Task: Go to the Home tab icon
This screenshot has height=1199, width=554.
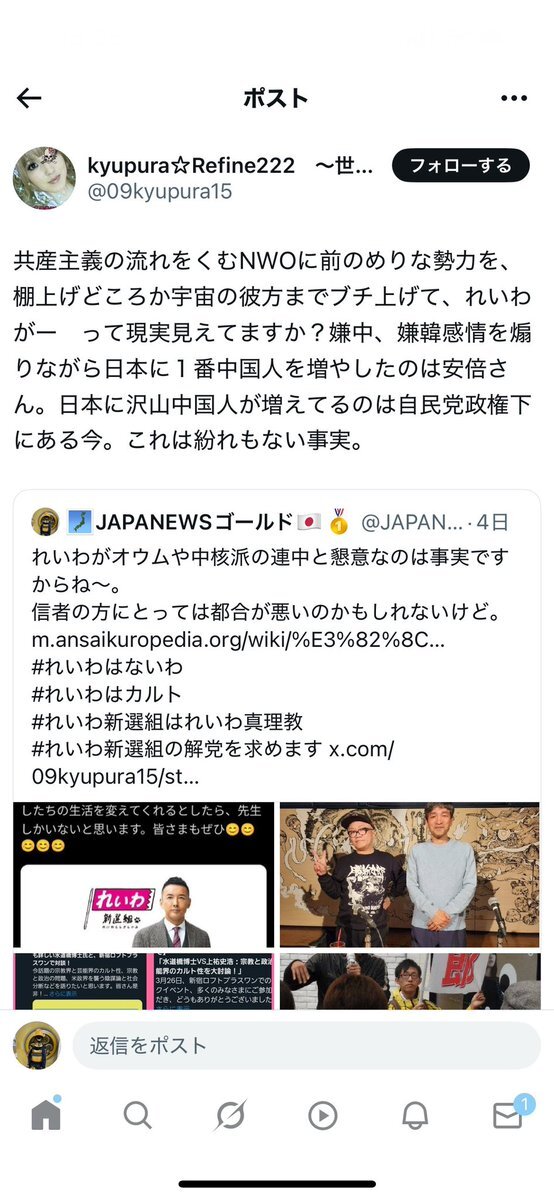Action: [46, 1116]
